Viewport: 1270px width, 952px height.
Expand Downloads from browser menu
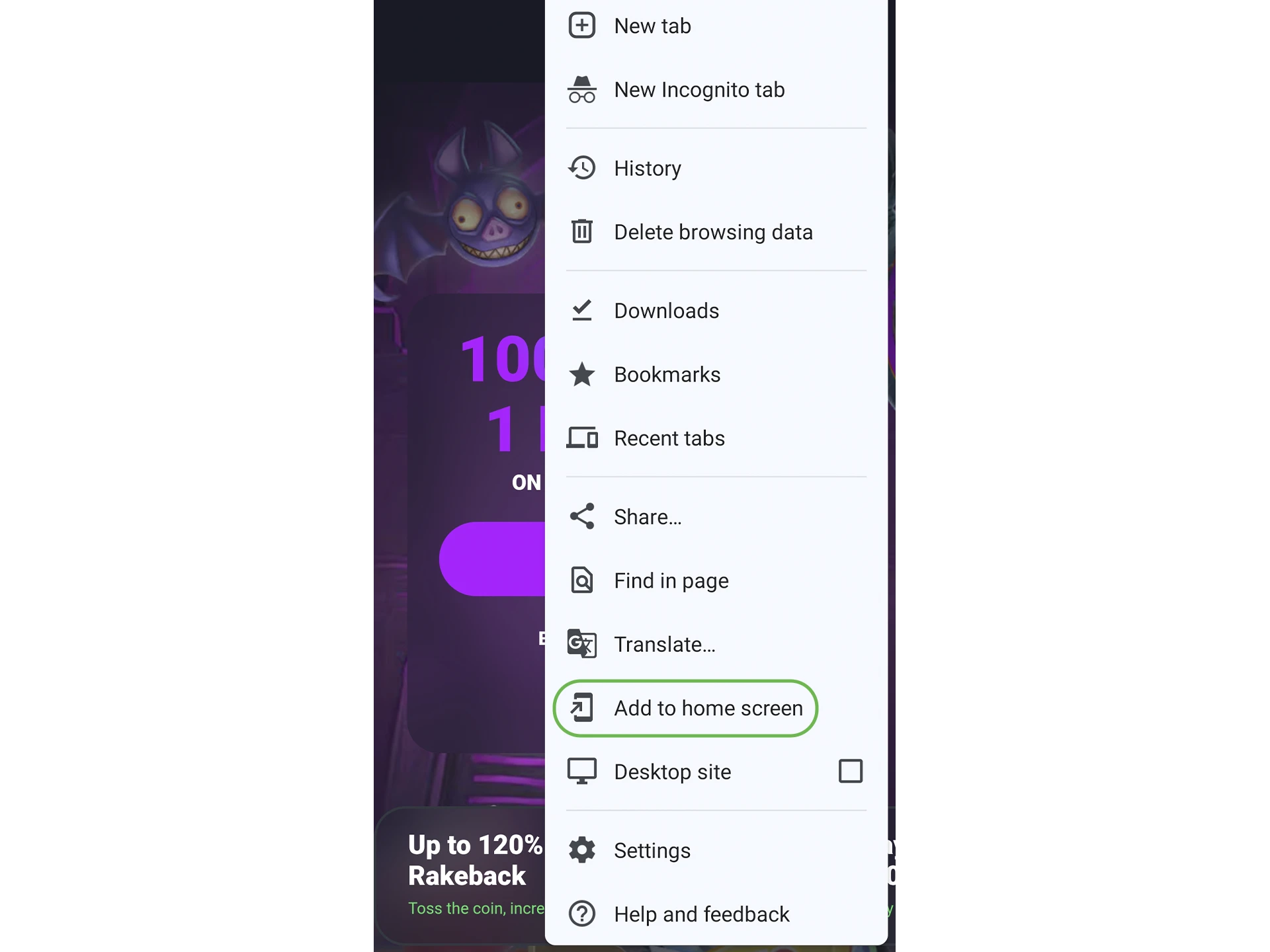pyautogui.click(x=714, y=310)
